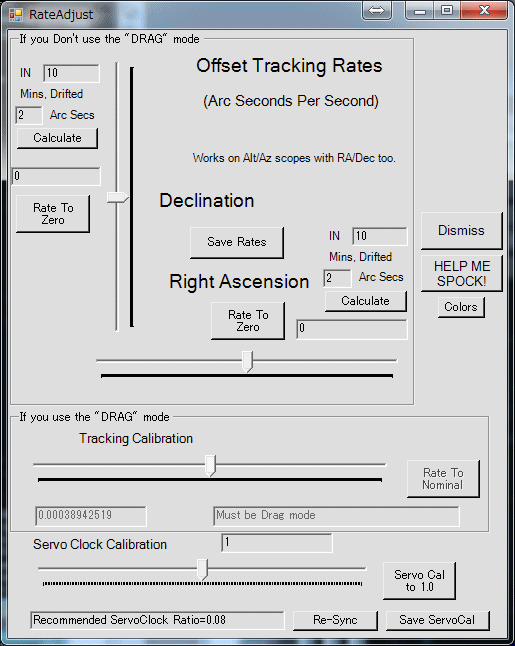Viewport: 515px width, 646px height.
Task: Click the double-arrow title bar button
Action: pyautogui.click(x=376, y=11)
